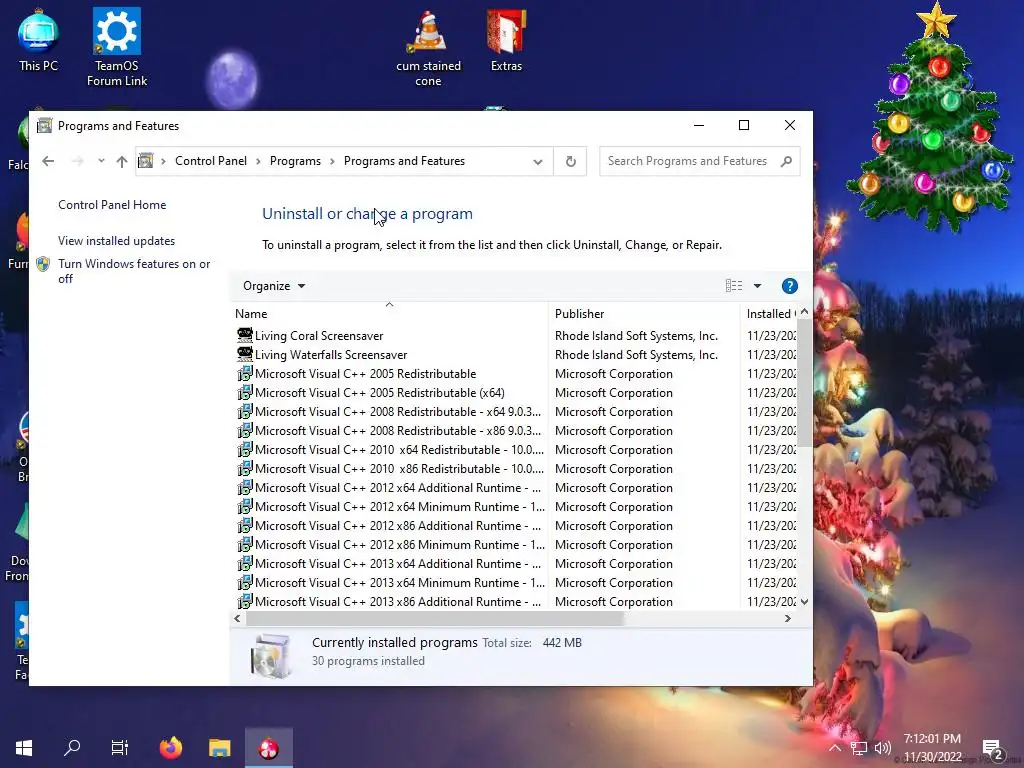1024x768 pixels.
Task: Launch Firefox from the taskbar
Action: pos(171,747)
